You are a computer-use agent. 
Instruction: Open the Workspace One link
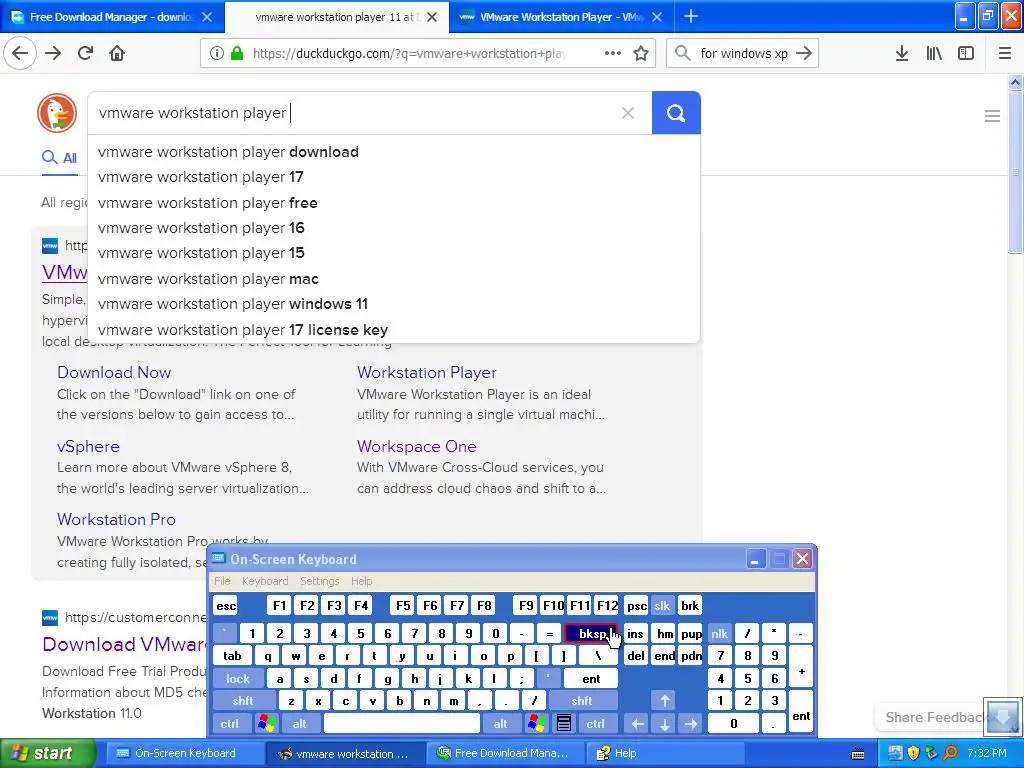417,447
